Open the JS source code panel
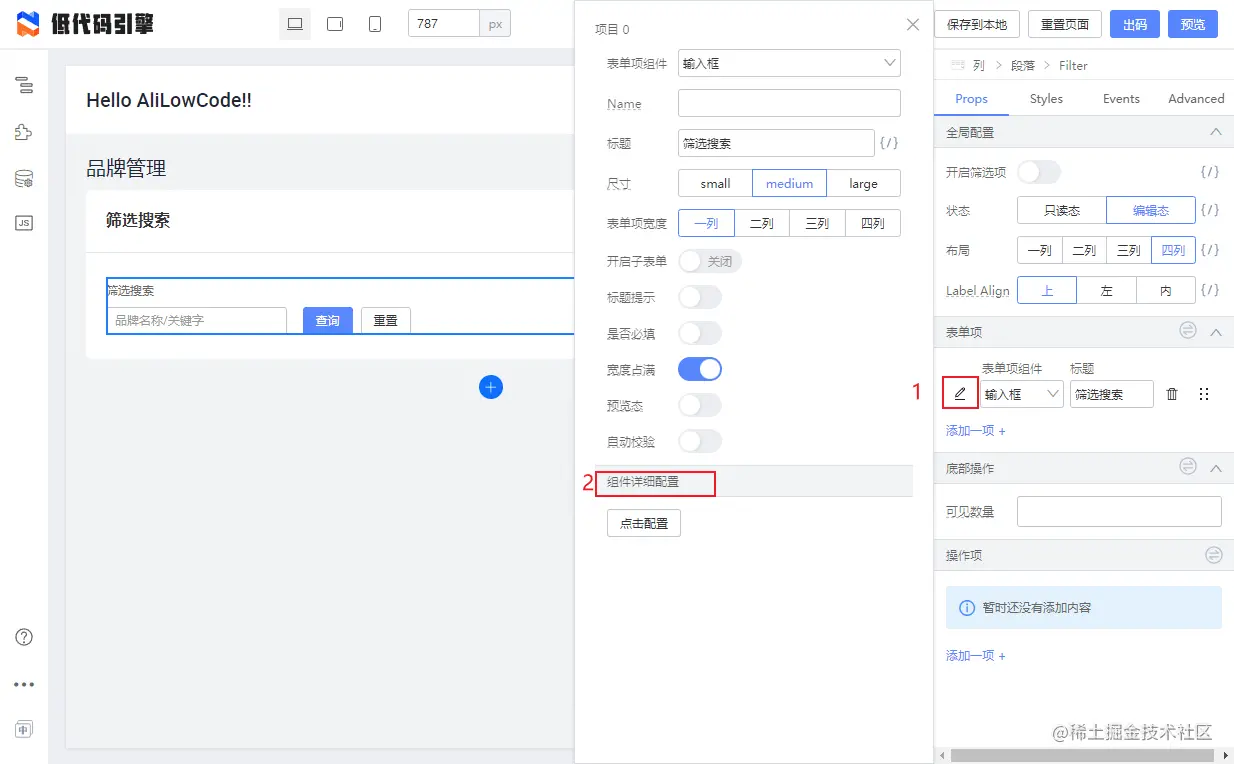This screenshot has width=1234, height=764. (24, 223)
